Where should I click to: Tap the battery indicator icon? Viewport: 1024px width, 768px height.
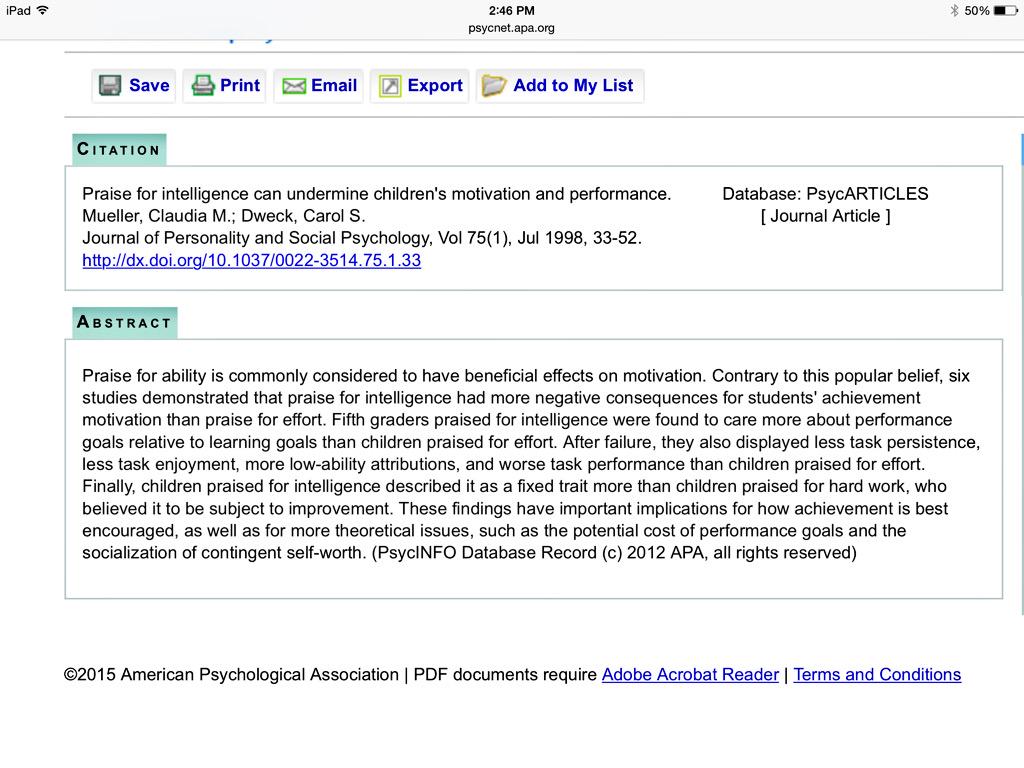(x=1006, y=10)
